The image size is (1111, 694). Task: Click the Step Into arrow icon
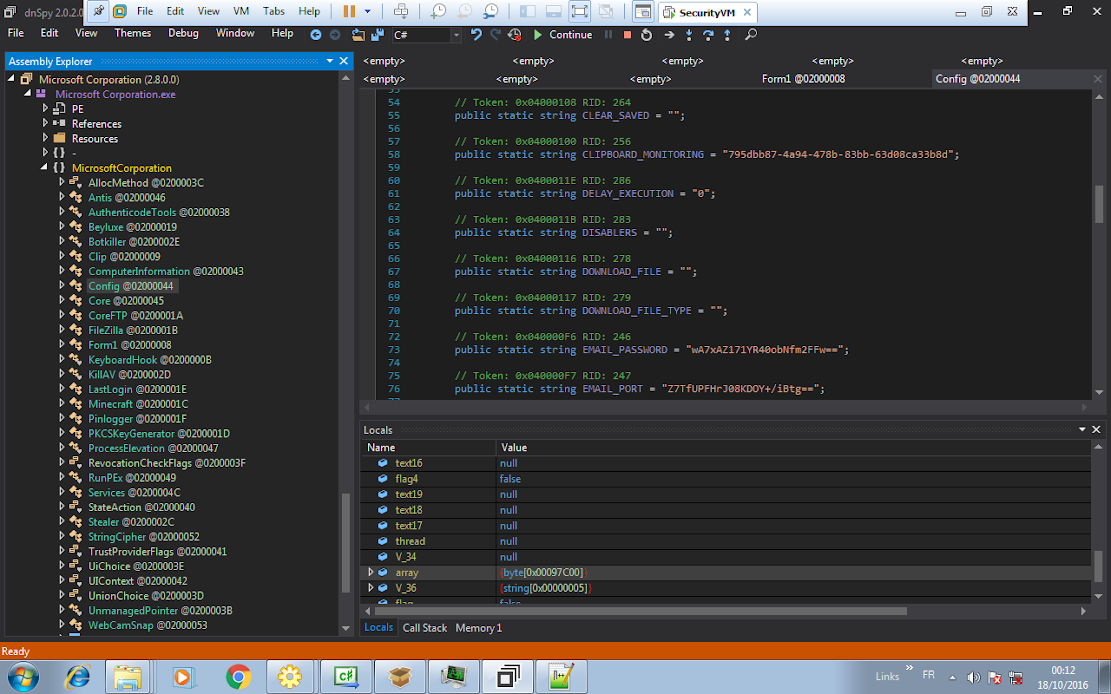point(689,34)
